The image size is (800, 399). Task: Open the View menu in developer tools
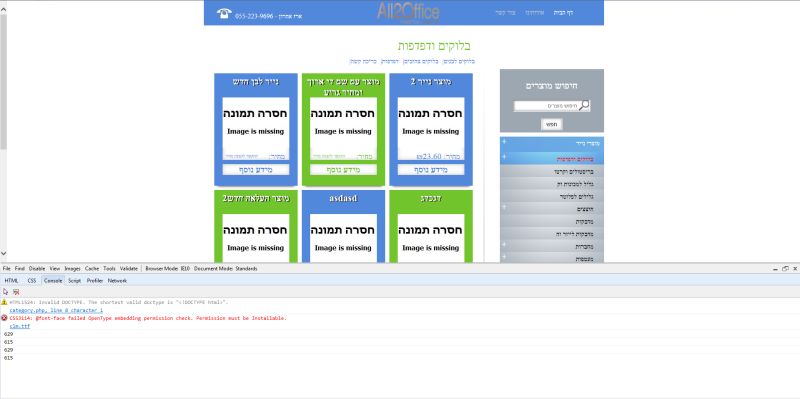pos(55,268)
